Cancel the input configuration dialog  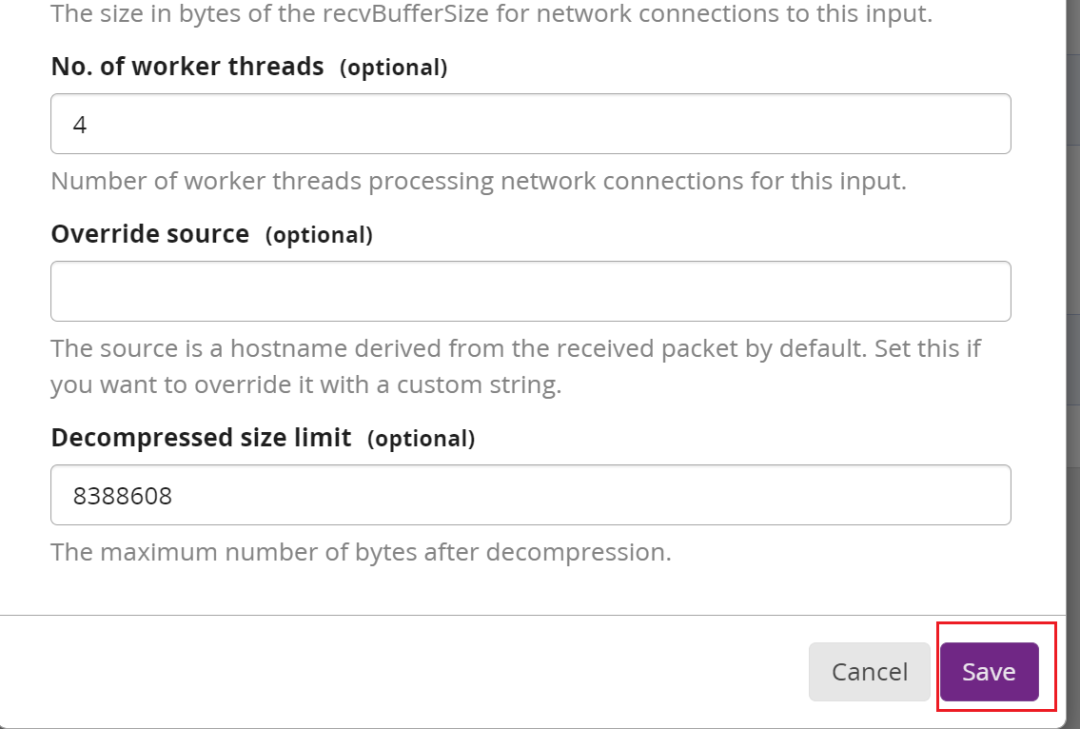pos(869,672)
